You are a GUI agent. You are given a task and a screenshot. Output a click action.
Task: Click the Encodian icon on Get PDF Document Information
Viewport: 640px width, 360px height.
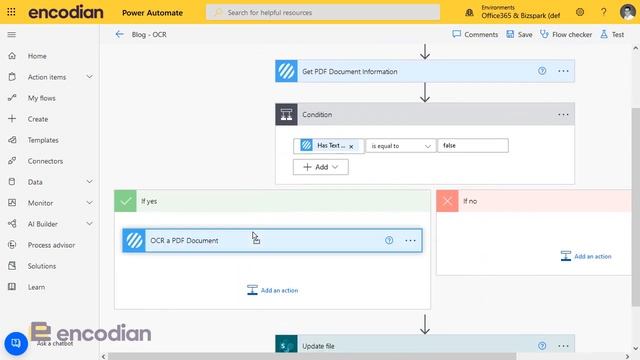[x=286, y=71]
